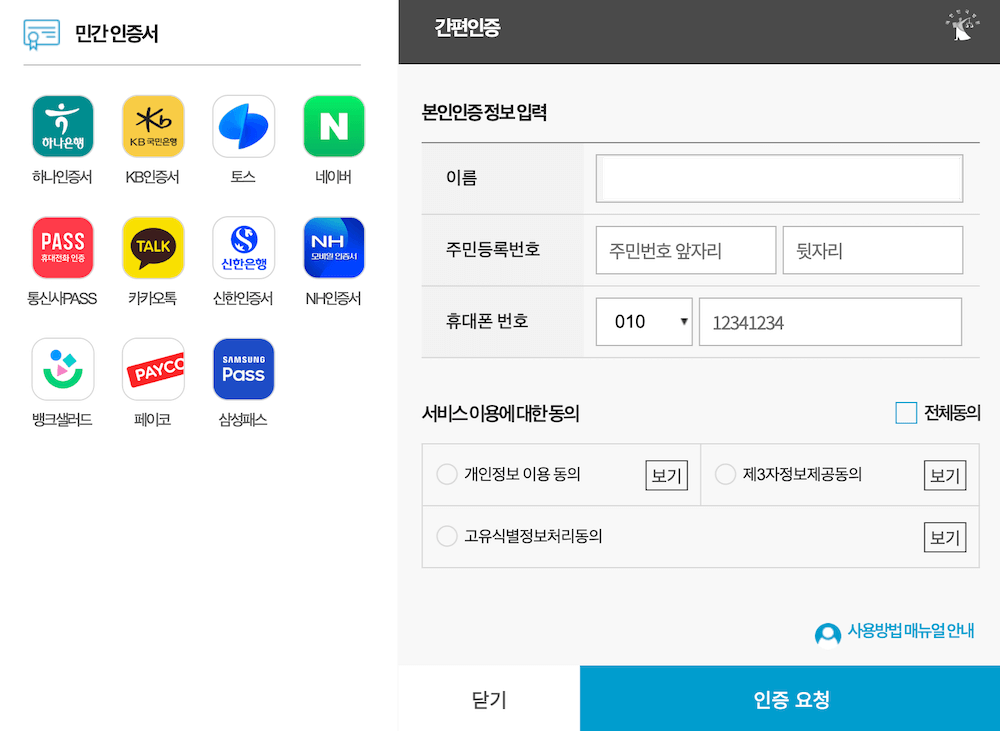This screenshot has height=731, width=1000.
Task: Select the 뱅크샐러드 certificate icon
Action: (62, 369)
